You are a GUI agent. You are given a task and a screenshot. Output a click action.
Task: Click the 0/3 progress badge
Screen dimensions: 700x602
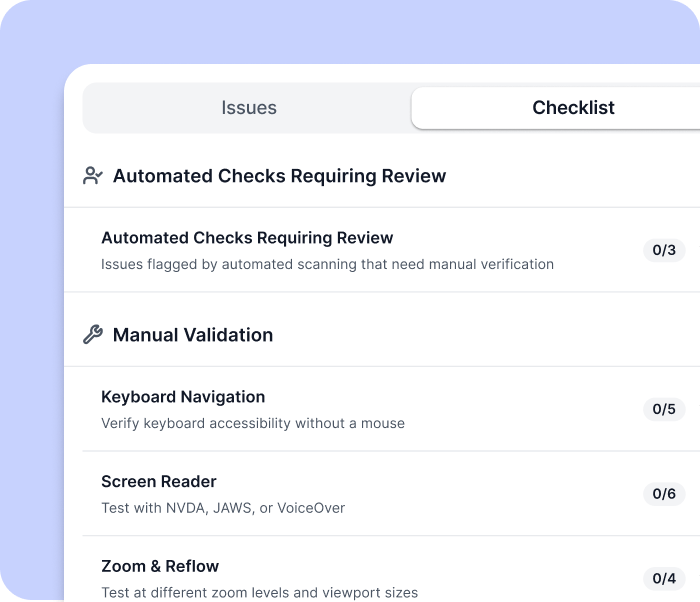pyautogui.click(x=664, y=250)
